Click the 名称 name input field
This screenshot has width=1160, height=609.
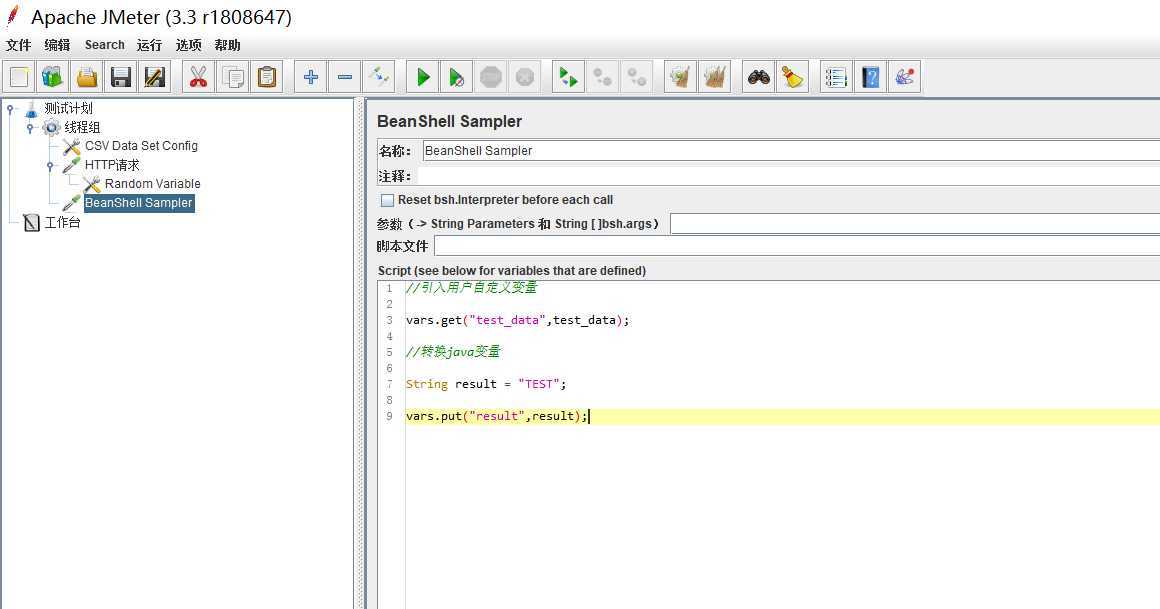pos(791,151)
